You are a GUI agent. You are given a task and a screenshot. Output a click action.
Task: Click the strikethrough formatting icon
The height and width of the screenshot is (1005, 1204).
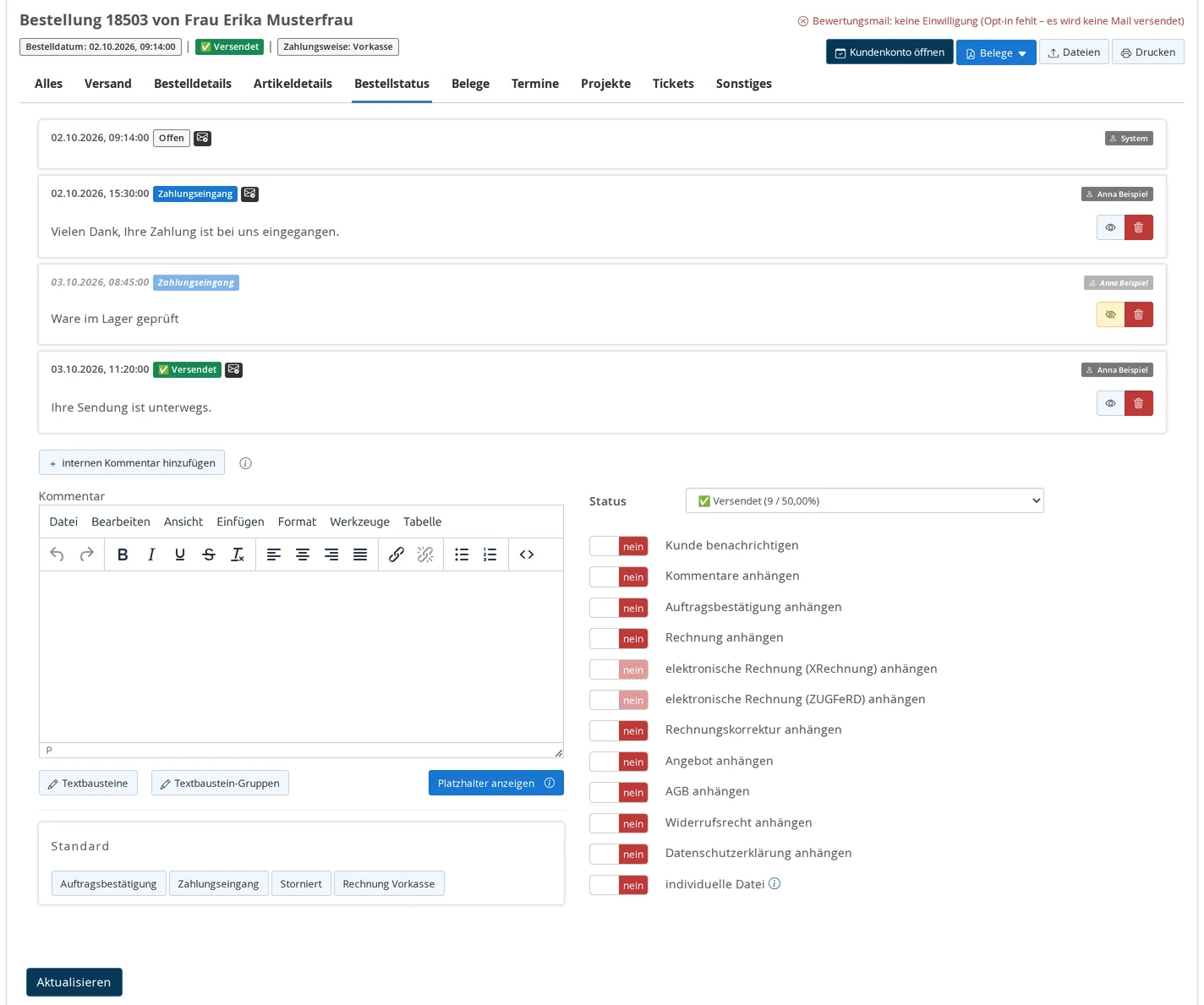tap(209, 554)
